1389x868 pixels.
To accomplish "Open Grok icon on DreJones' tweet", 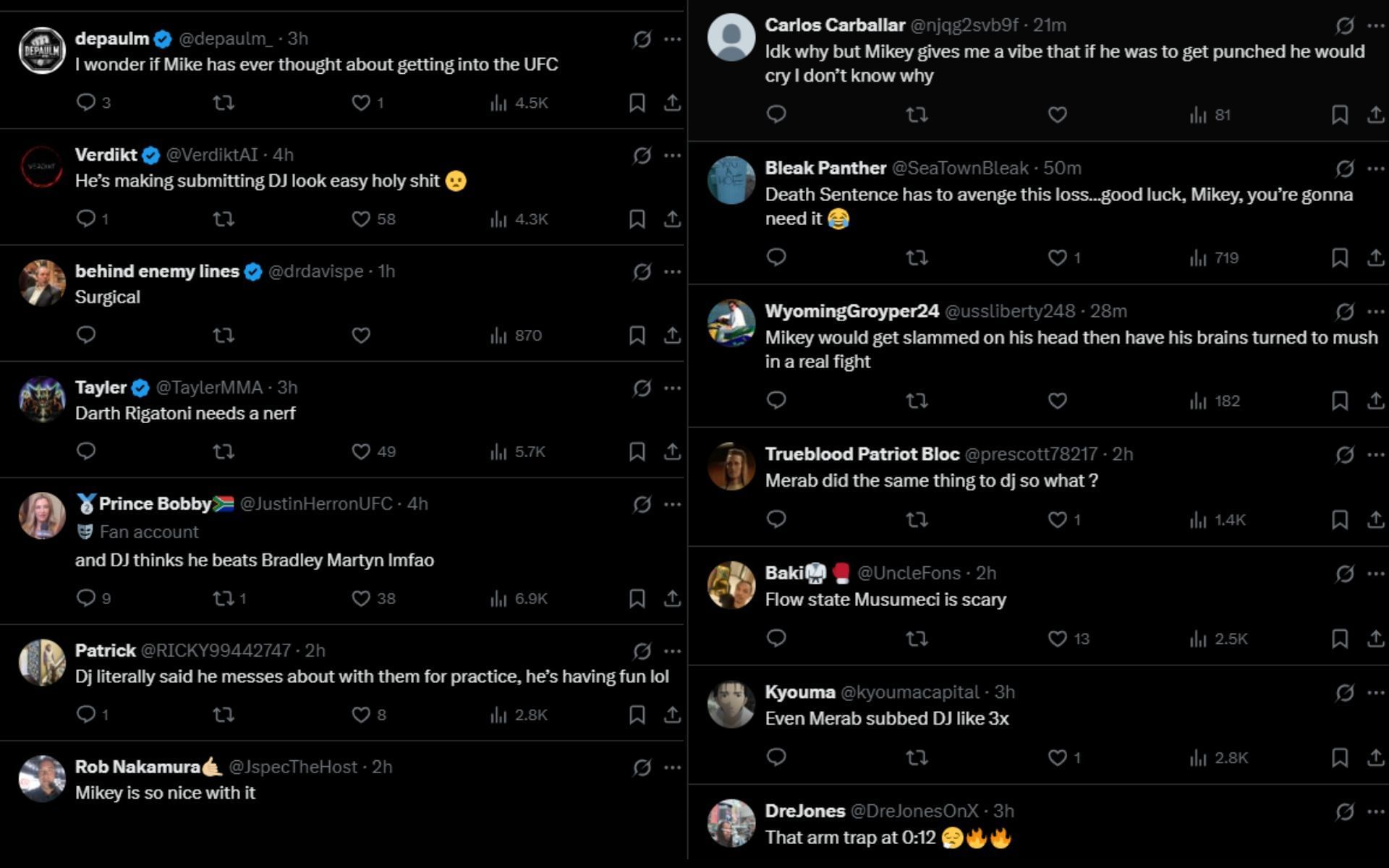I will pyautogui.click(x=1344, y=812).
